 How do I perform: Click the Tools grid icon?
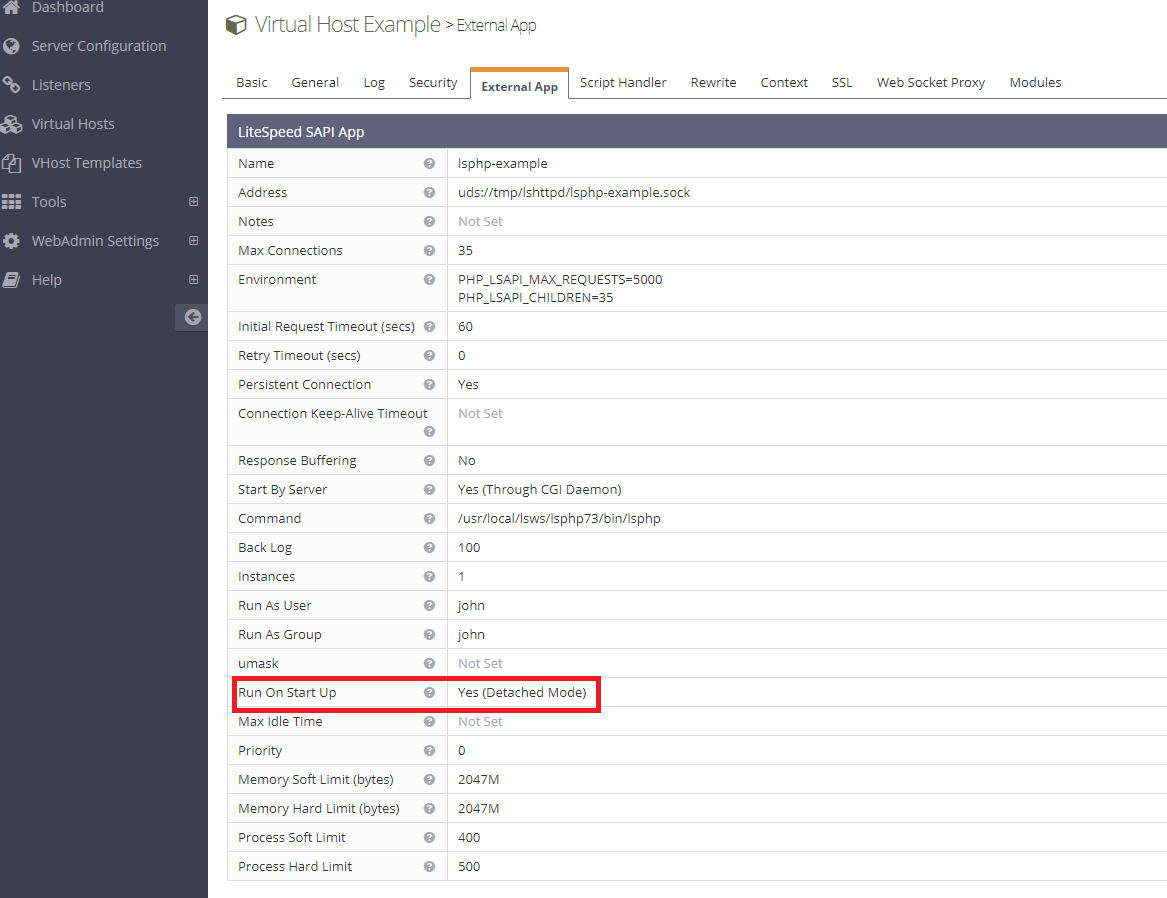(x=11, y=202)
